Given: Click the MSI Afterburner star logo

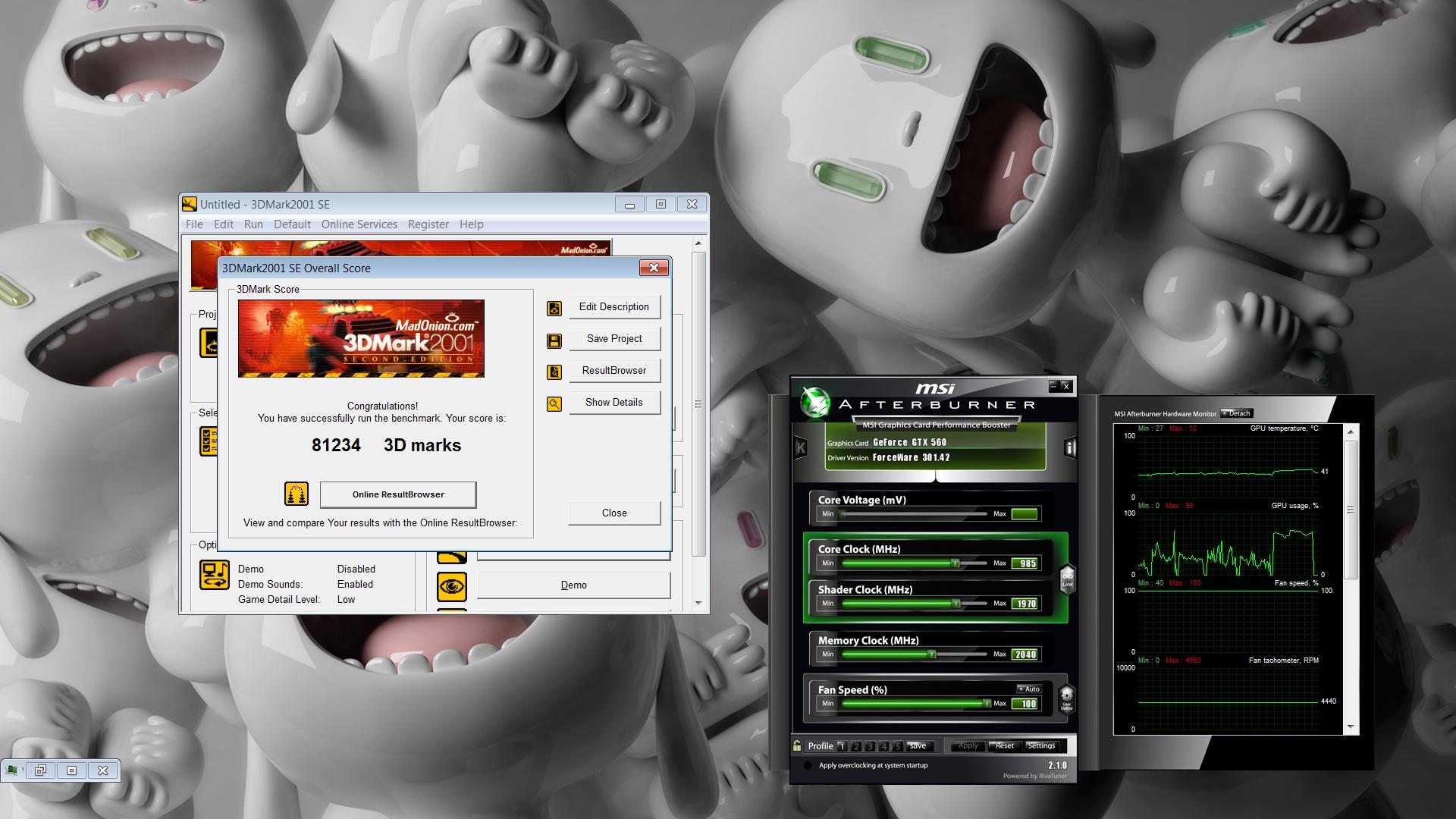Looking at the screenshot, I should (x=815, y=402).
